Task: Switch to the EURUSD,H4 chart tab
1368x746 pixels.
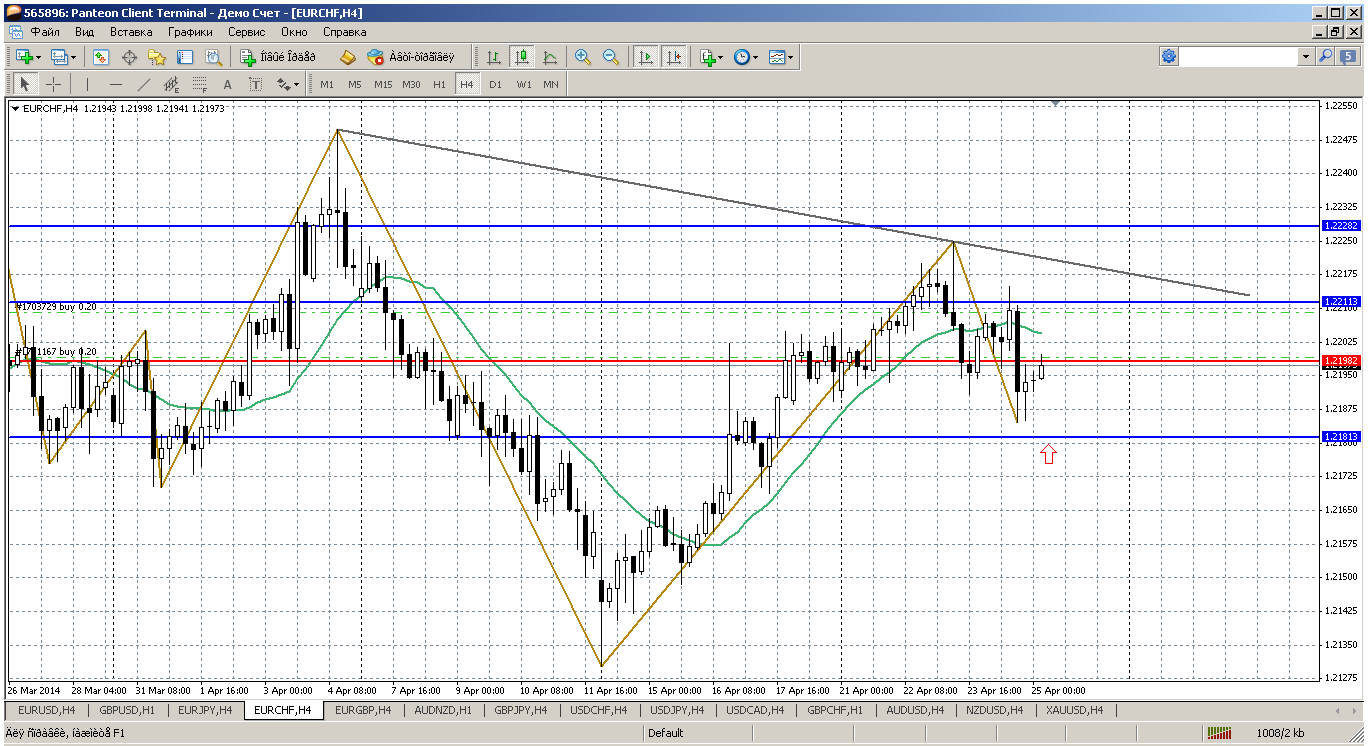Action: (46, 711)
